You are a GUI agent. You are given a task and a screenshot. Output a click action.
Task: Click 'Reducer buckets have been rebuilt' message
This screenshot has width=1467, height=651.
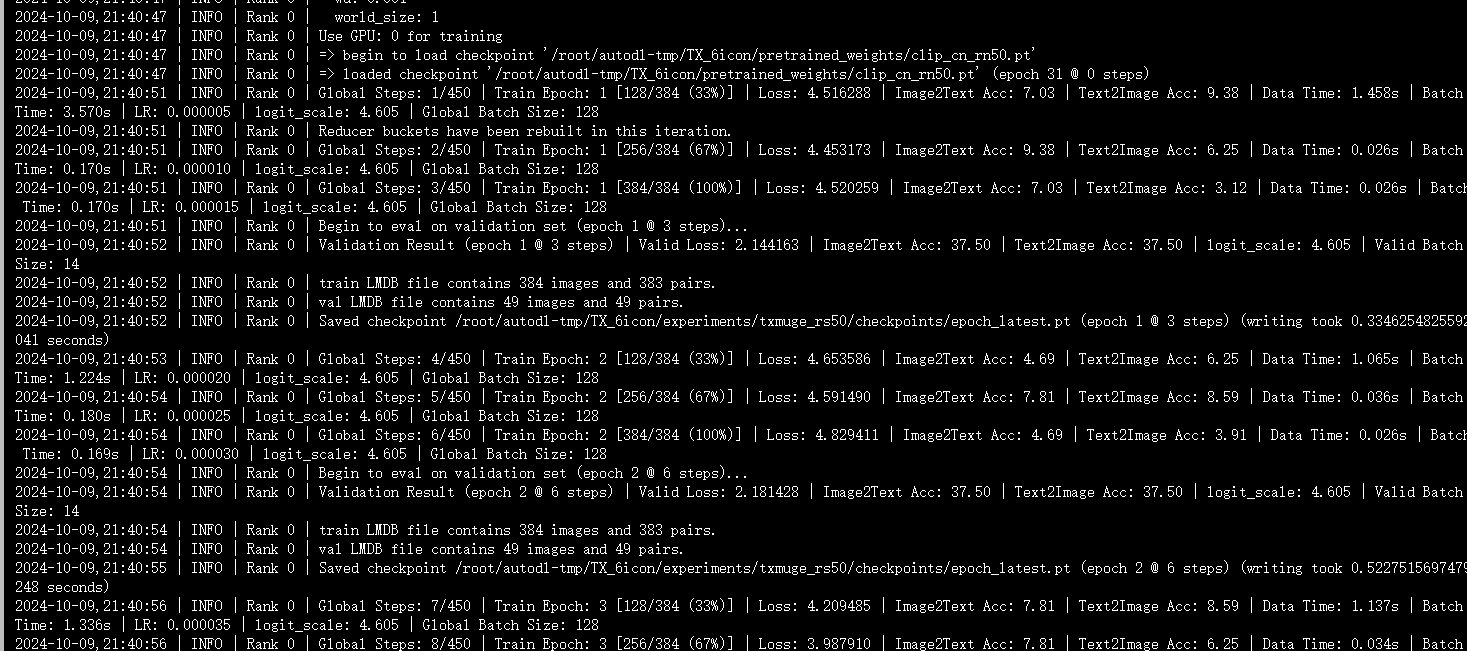point(525,131)
